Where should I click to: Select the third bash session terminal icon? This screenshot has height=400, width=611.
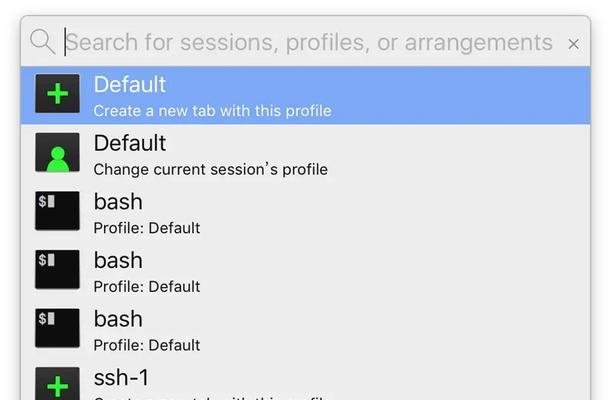[x=57, y=328]
